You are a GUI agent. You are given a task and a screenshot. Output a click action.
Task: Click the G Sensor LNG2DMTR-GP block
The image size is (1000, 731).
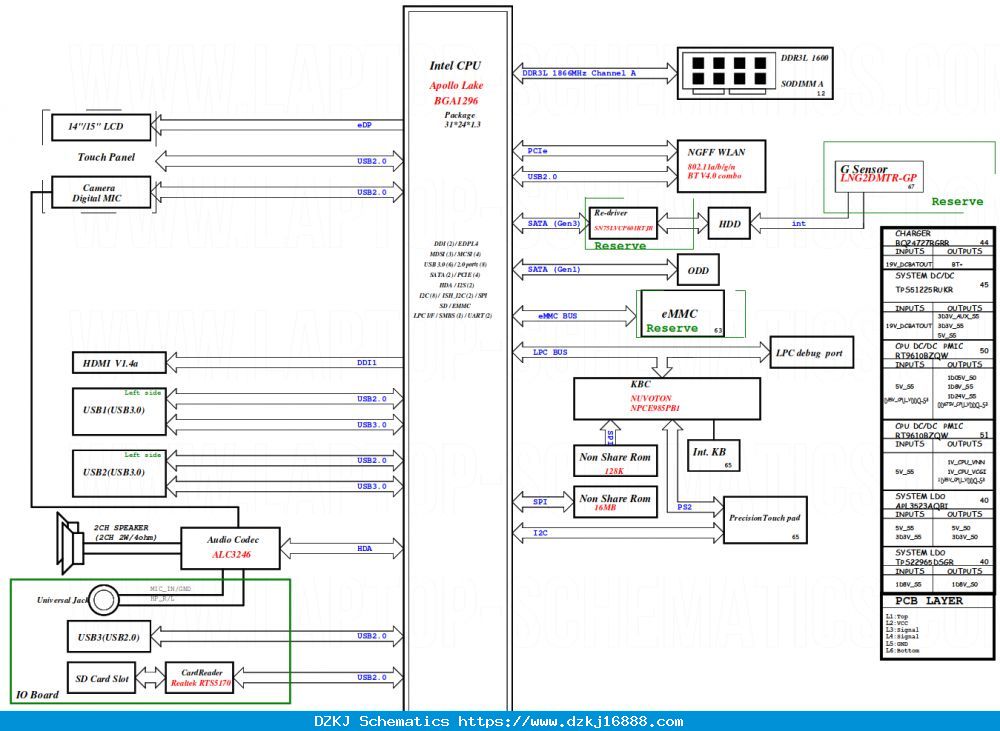click(x=879, y=177)
